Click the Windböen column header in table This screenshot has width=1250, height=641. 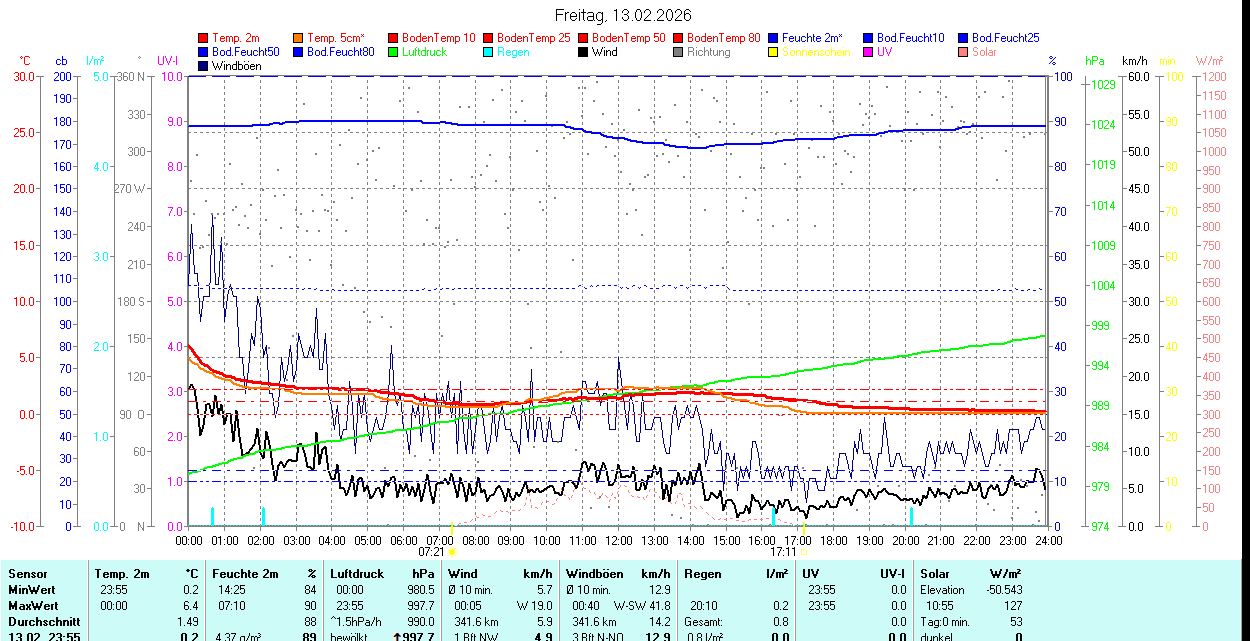tap(594, 574)
